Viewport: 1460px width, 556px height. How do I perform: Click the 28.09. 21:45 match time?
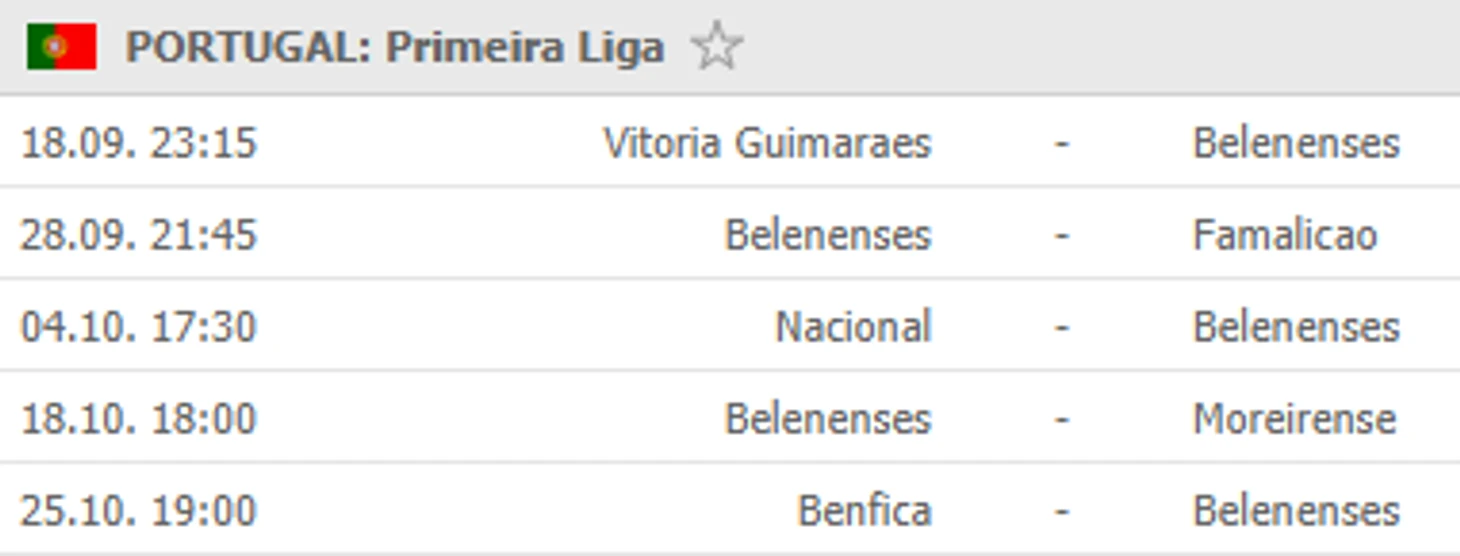coord(138,235)
